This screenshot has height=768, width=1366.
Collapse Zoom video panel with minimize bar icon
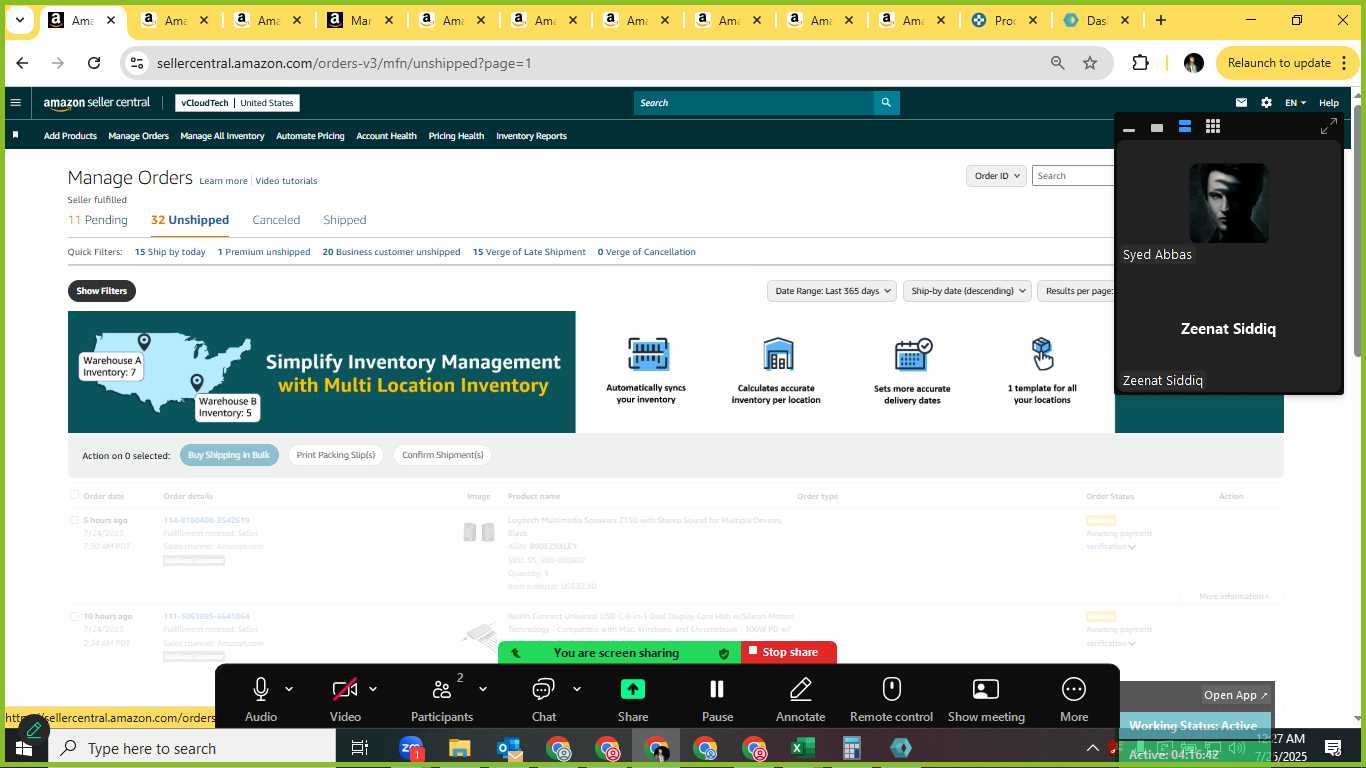click(x=1129, y=129)
